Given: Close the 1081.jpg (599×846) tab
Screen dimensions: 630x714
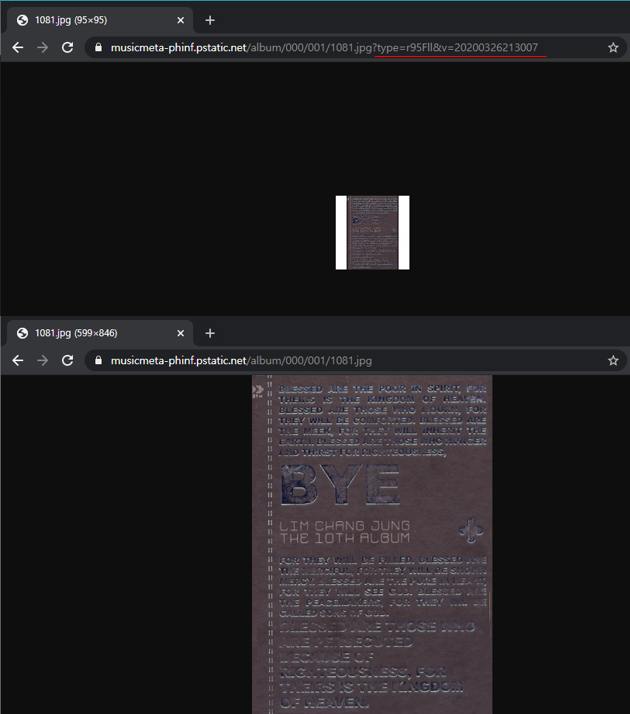Looking at the screenshot, I should point(181,333).
